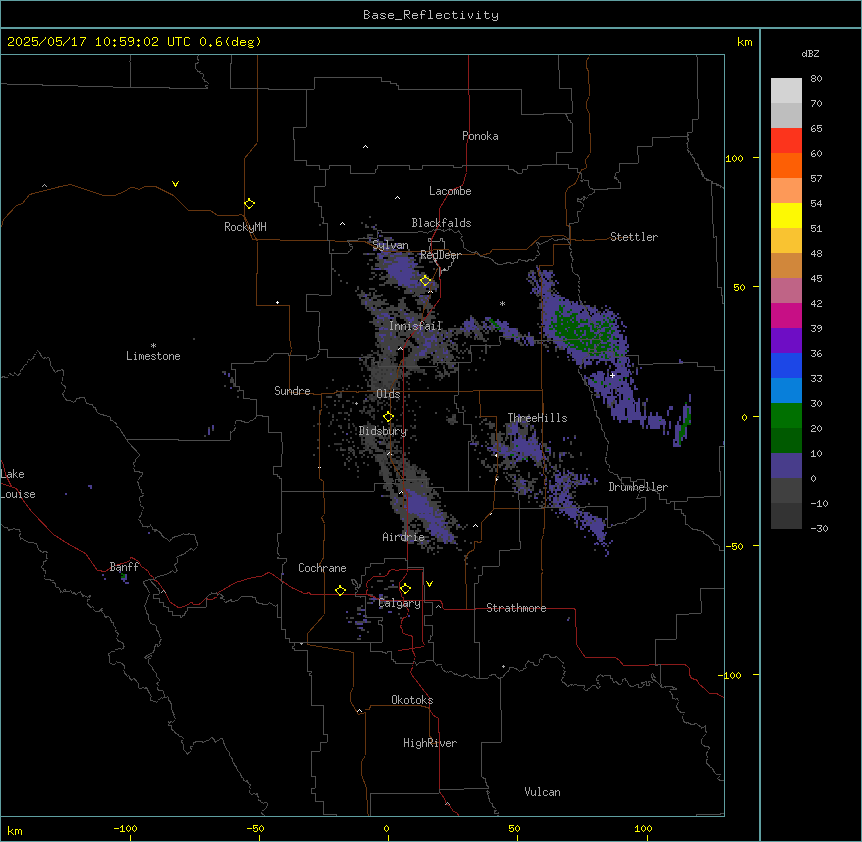Click the yellow 51-54 dBZ legend swatch
The width and height of the screenshot is (862, 842).
(786, 215)
